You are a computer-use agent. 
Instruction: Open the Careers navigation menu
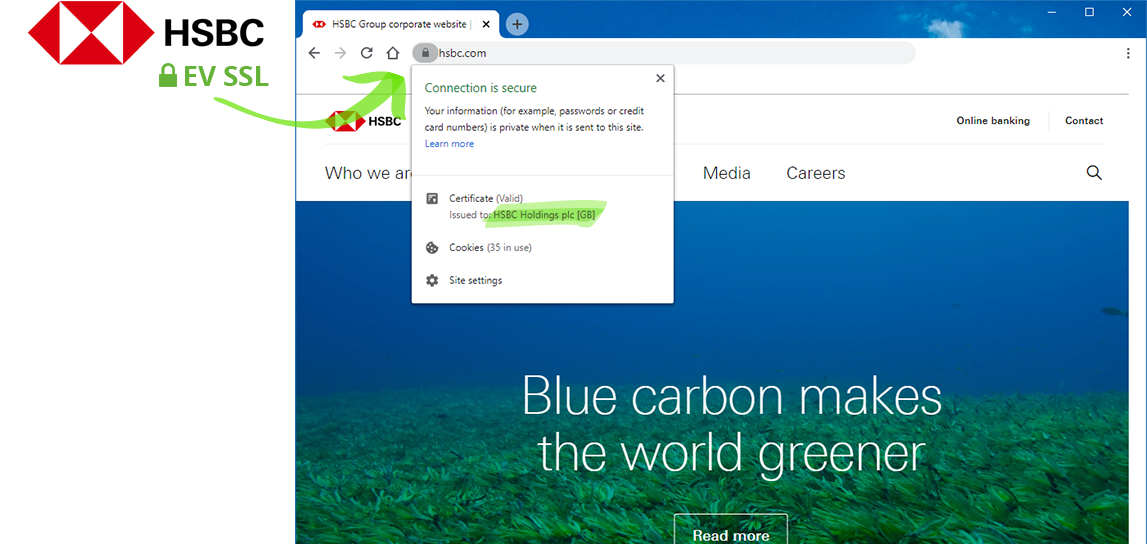815,173
